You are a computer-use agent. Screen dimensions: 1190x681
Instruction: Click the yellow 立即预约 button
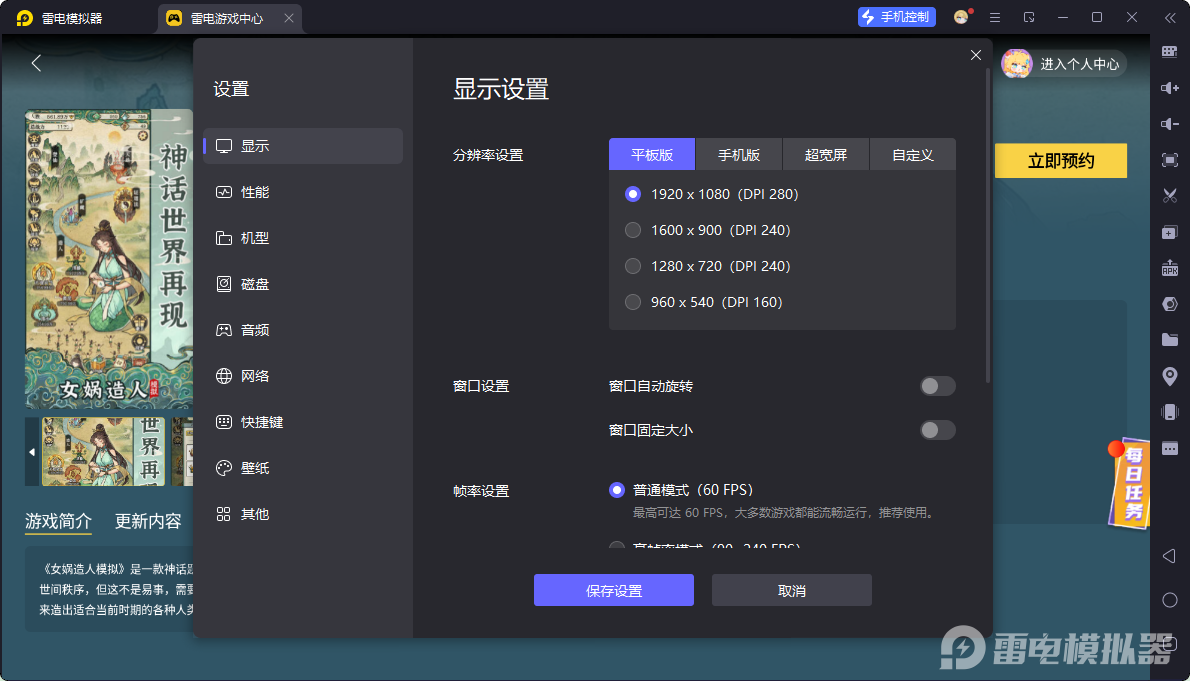point(1061,160)
